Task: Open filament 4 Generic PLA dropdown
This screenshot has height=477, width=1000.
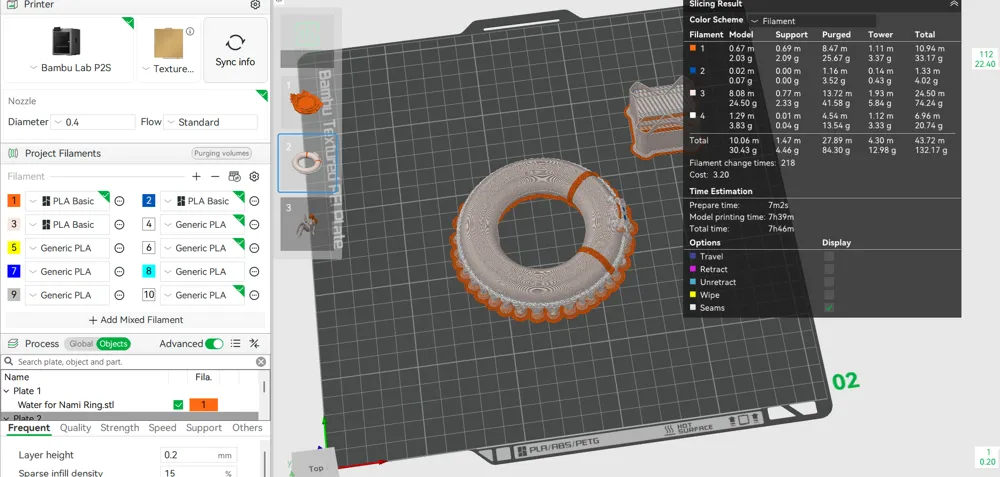Action: pos(202,224)
